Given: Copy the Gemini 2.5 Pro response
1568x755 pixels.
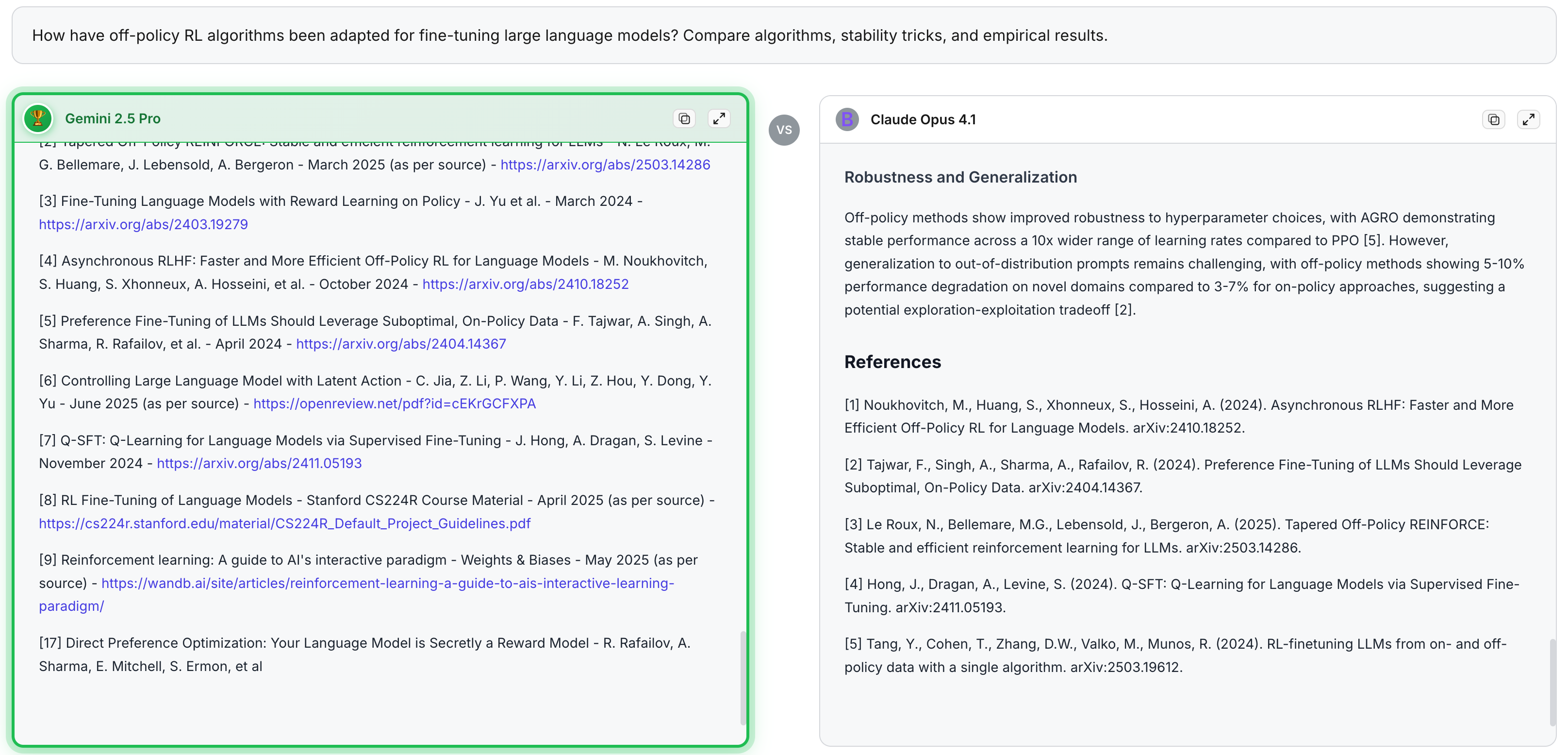Looking at the screenshot, I should [684, 119].
